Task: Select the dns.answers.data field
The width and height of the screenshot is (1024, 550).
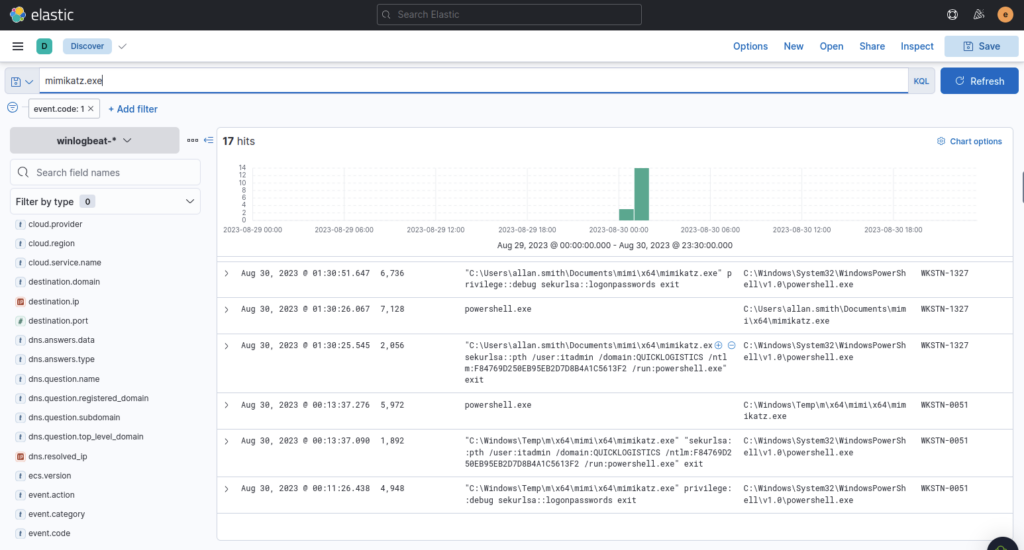Action: pyautogui.click(x=61, y=340)
